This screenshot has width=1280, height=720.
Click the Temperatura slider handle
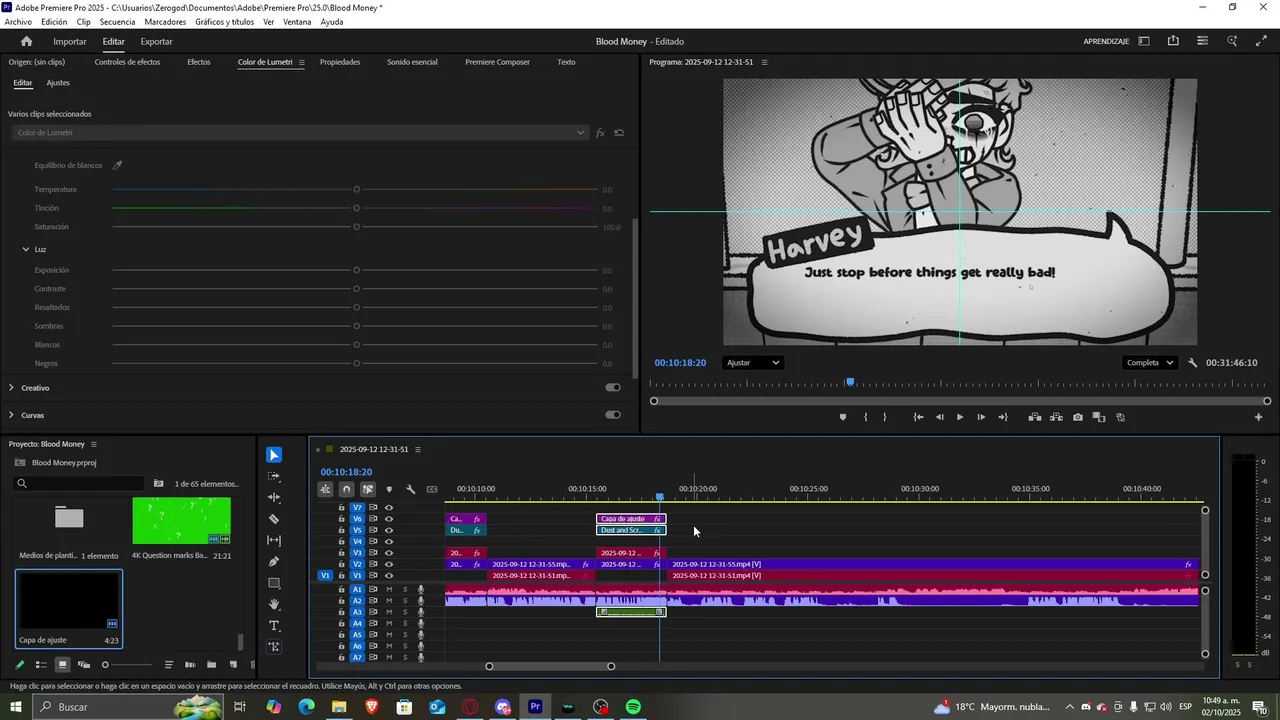click(357, 189)
